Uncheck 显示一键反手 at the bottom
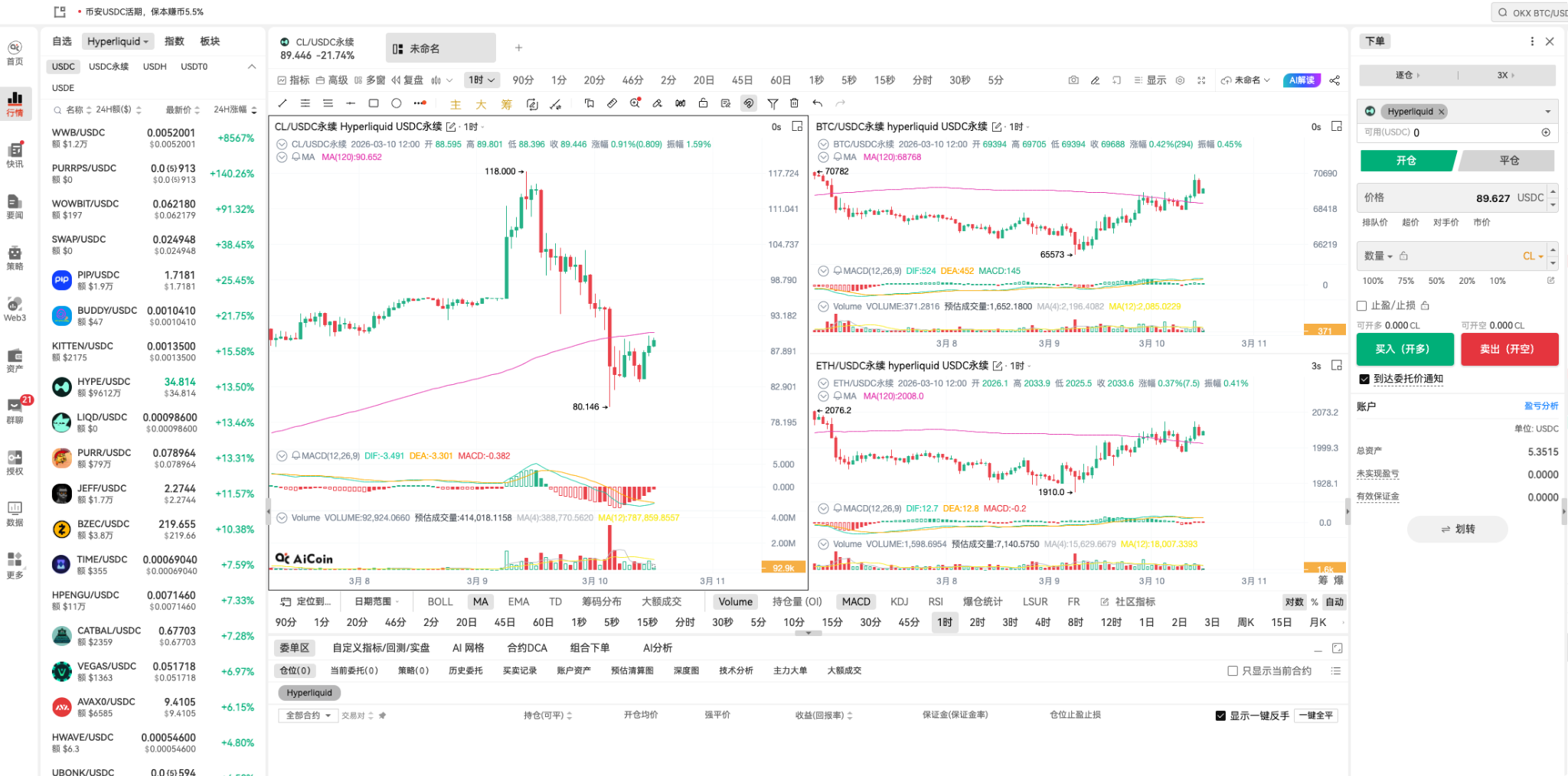The image size is (1568, 776). (x=1220, y=715)
